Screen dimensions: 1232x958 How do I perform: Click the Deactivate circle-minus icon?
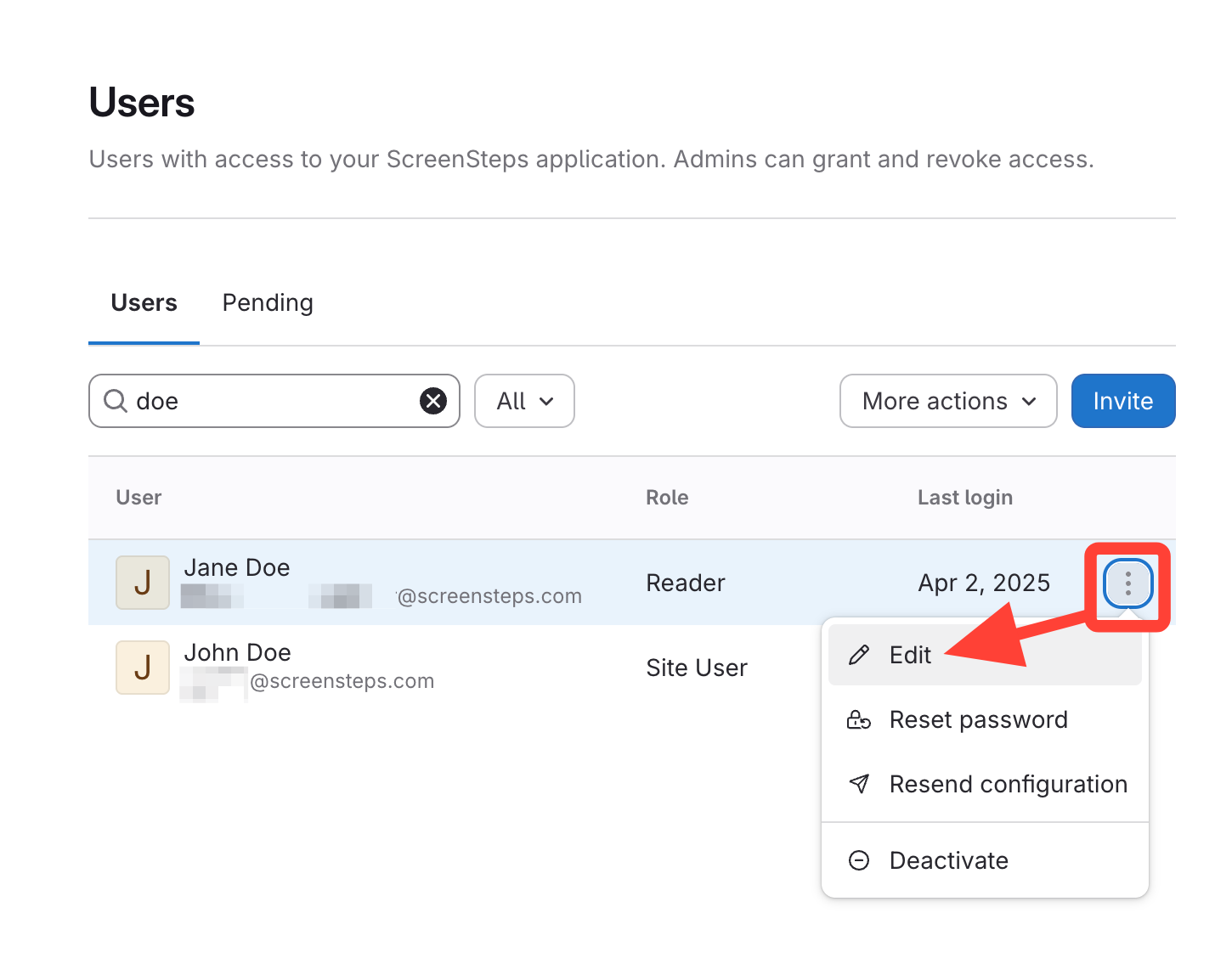(x=859, y=860)
